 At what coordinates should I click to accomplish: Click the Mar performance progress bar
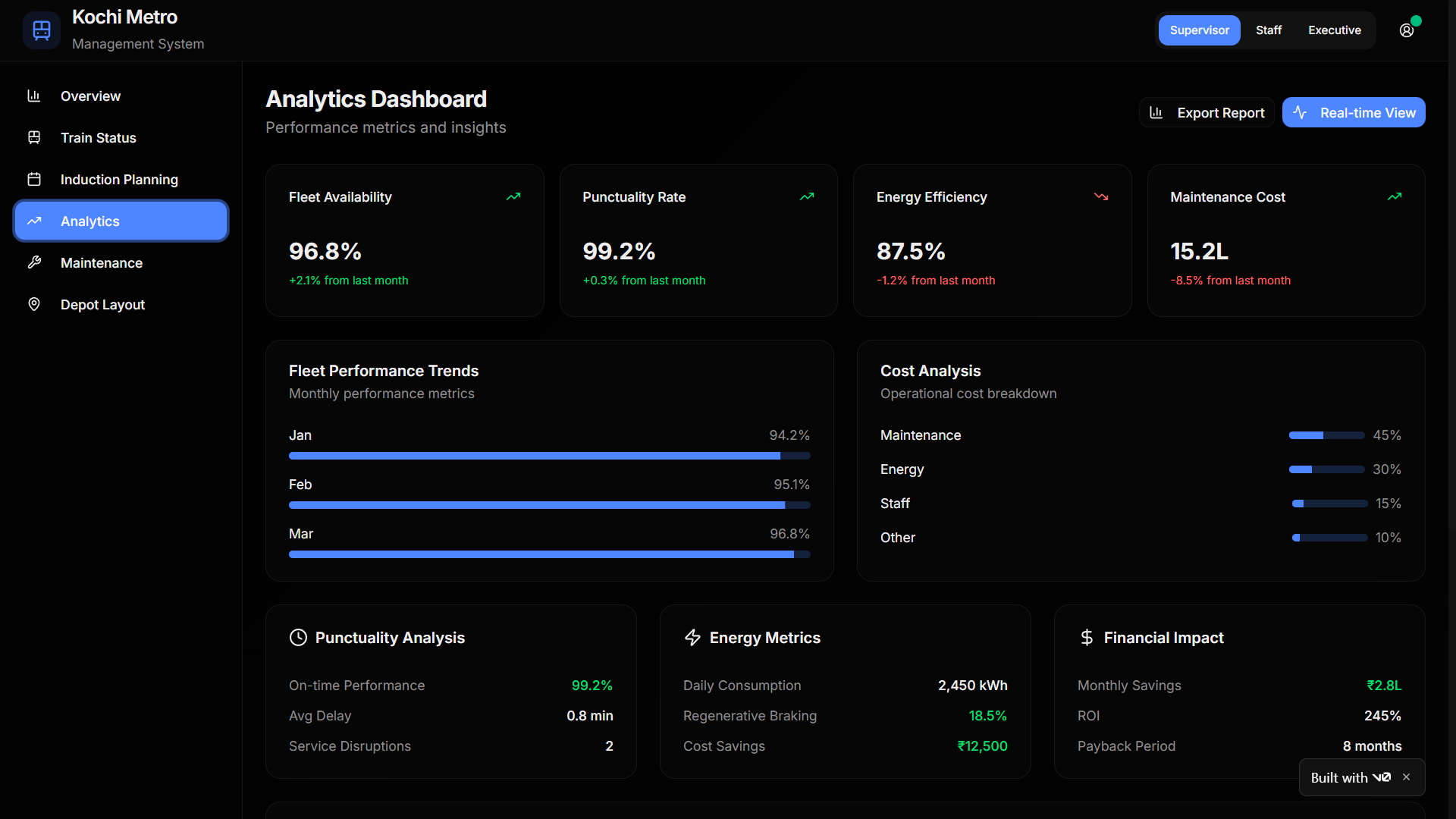point(549,554)
